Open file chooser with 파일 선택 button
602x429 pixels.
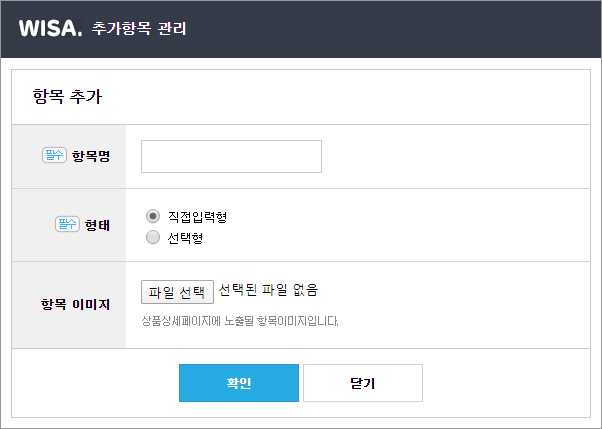pyautogui.click(x=177, y=292)
